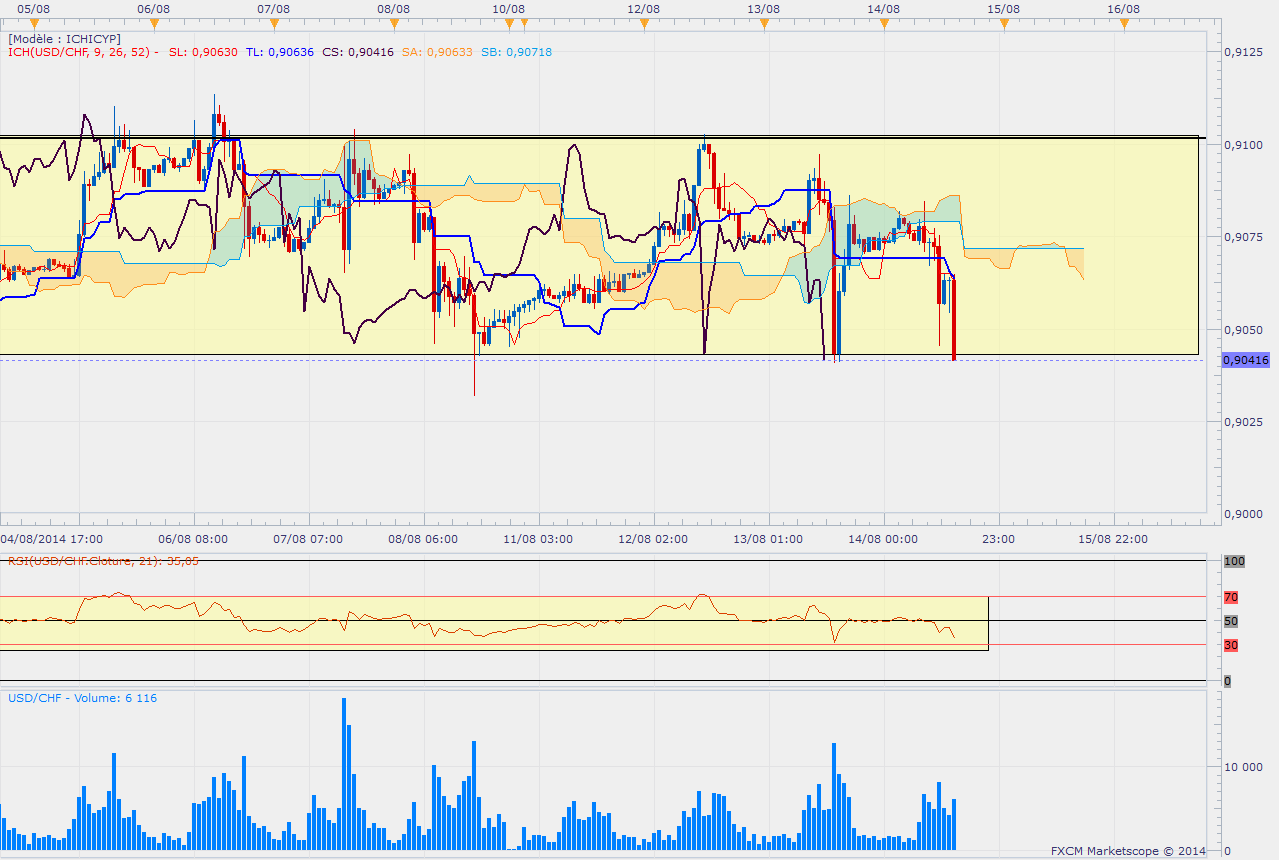Click the 0,9125 price axis label
This screenshot has width=1279, height=860.
1243,53
